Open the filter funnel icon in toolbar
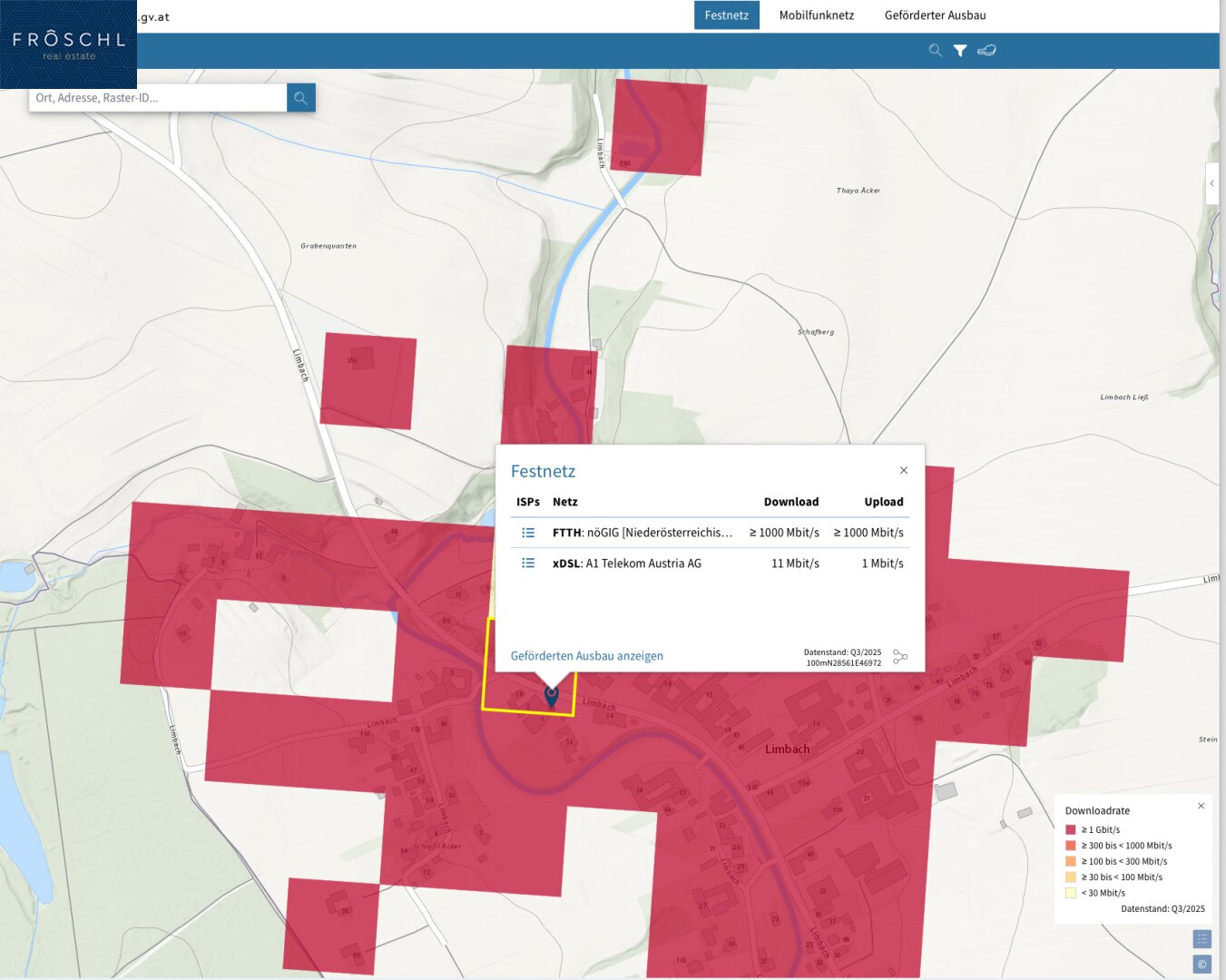This screenshot has width=1226, height=980. pos(960,51)
